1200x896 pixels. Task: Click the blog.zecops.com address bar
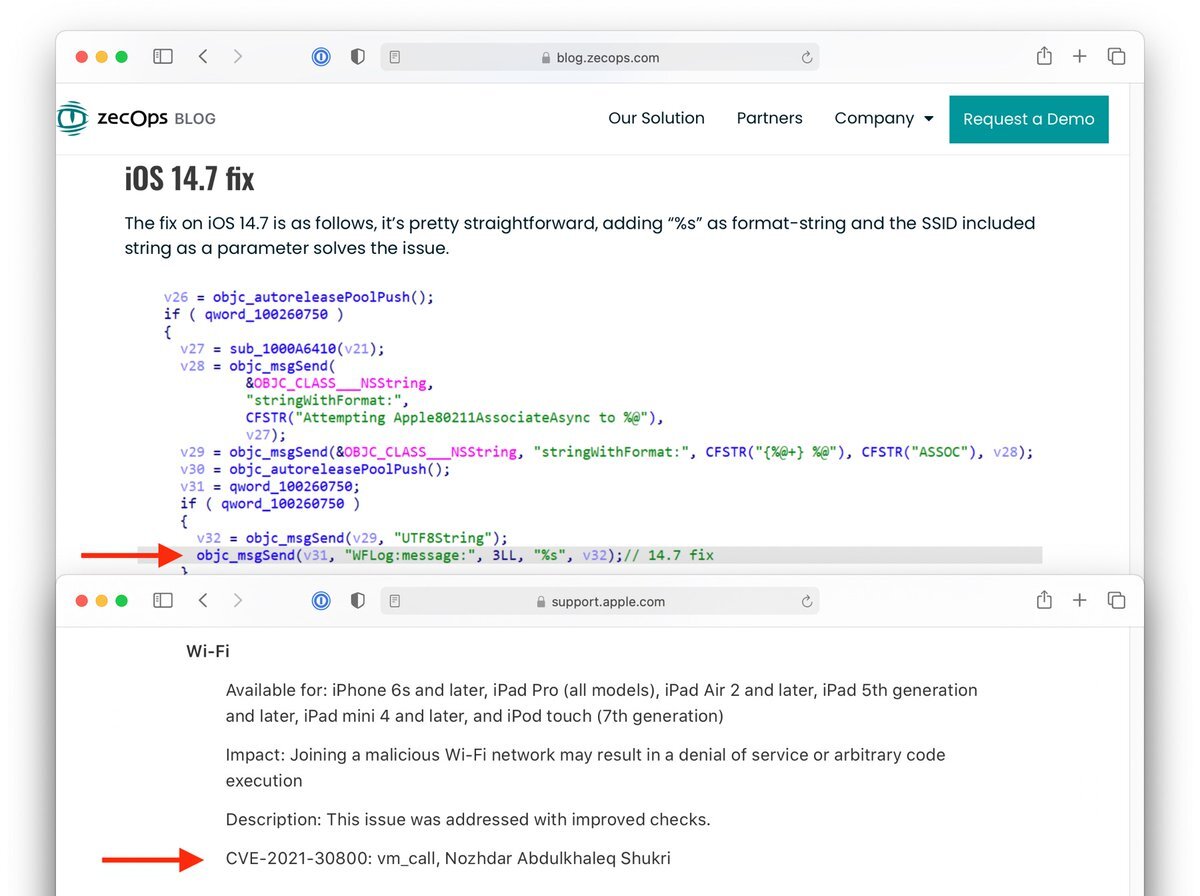(600, 57)
